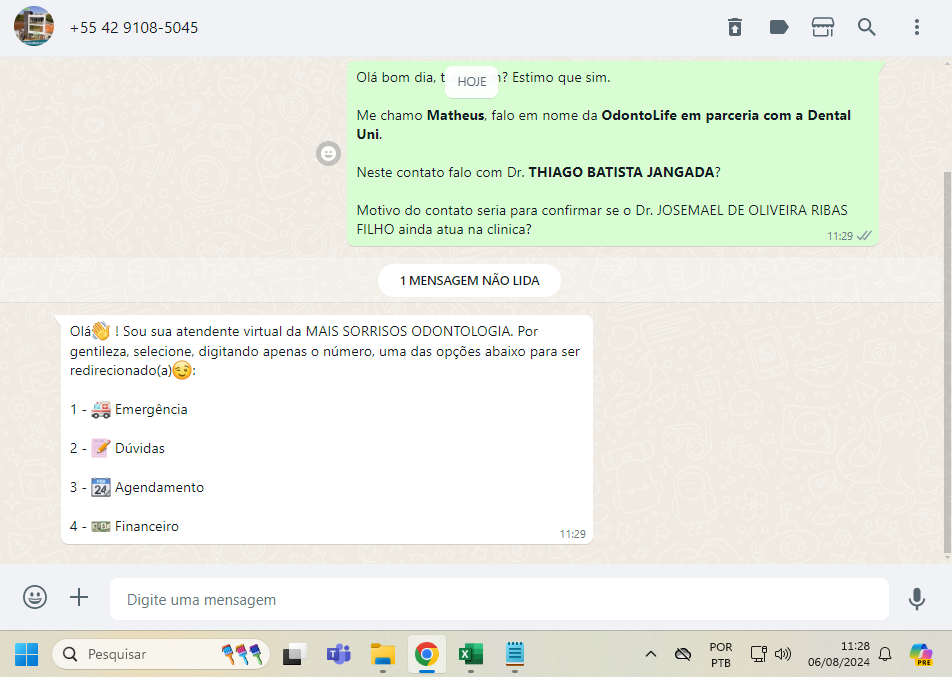
Task: Start voice recording with microphone icon
Action: (x=917, y=599)
